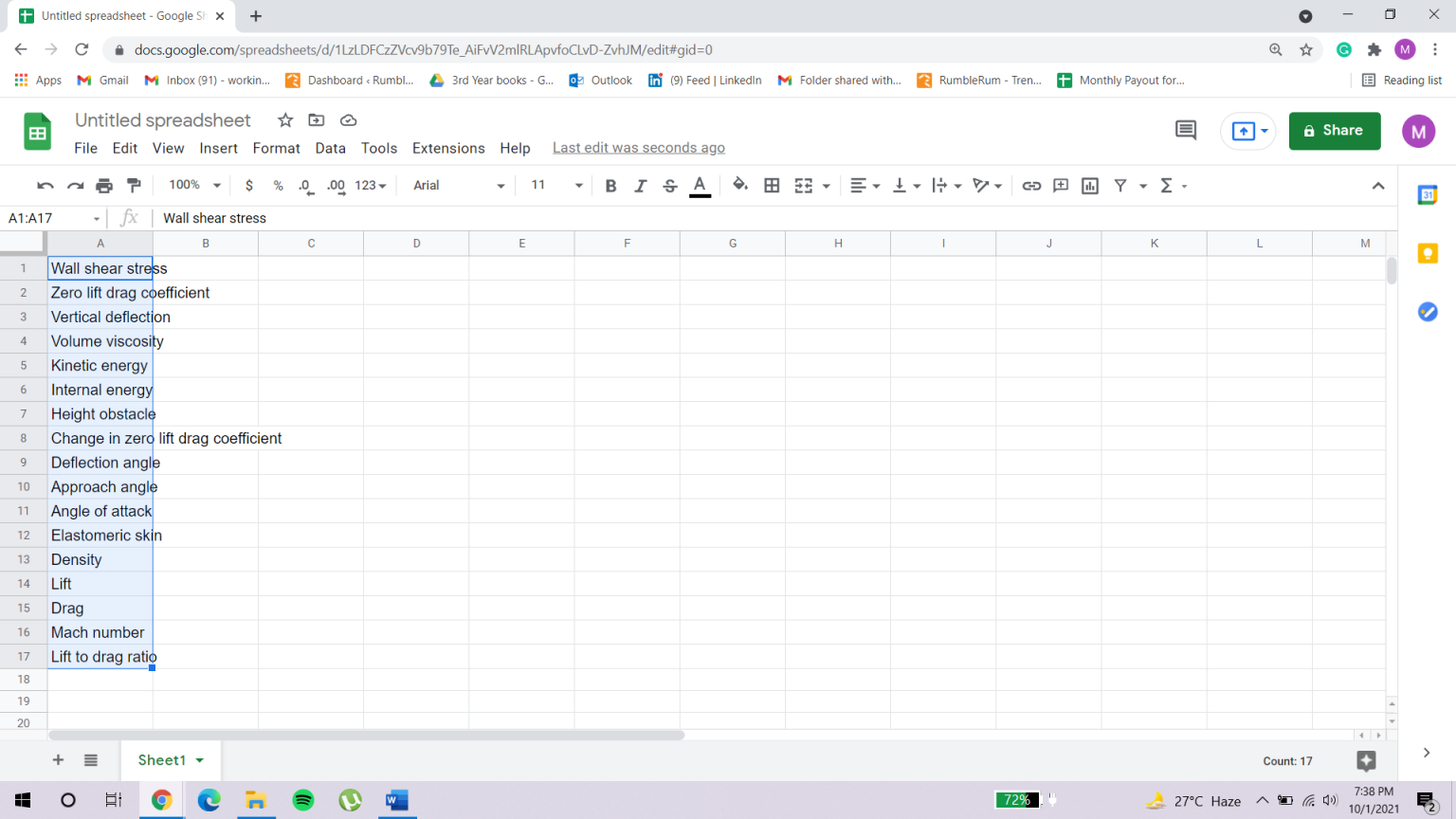Toggle strikethrough formatting
This screenshot has height=819, width=1456.
[x=669, y=185]
